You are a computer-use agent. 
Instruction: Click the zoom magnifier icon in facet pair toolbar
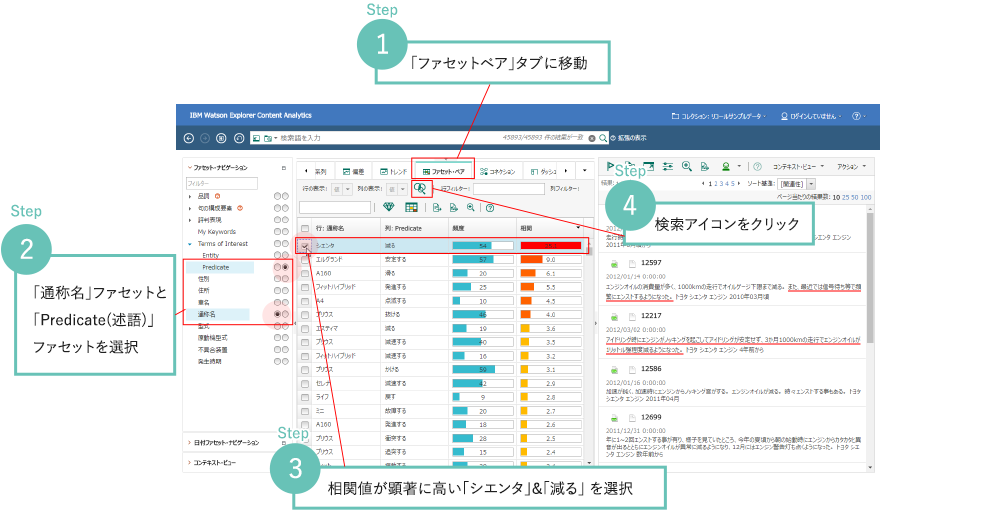point(471,207)
